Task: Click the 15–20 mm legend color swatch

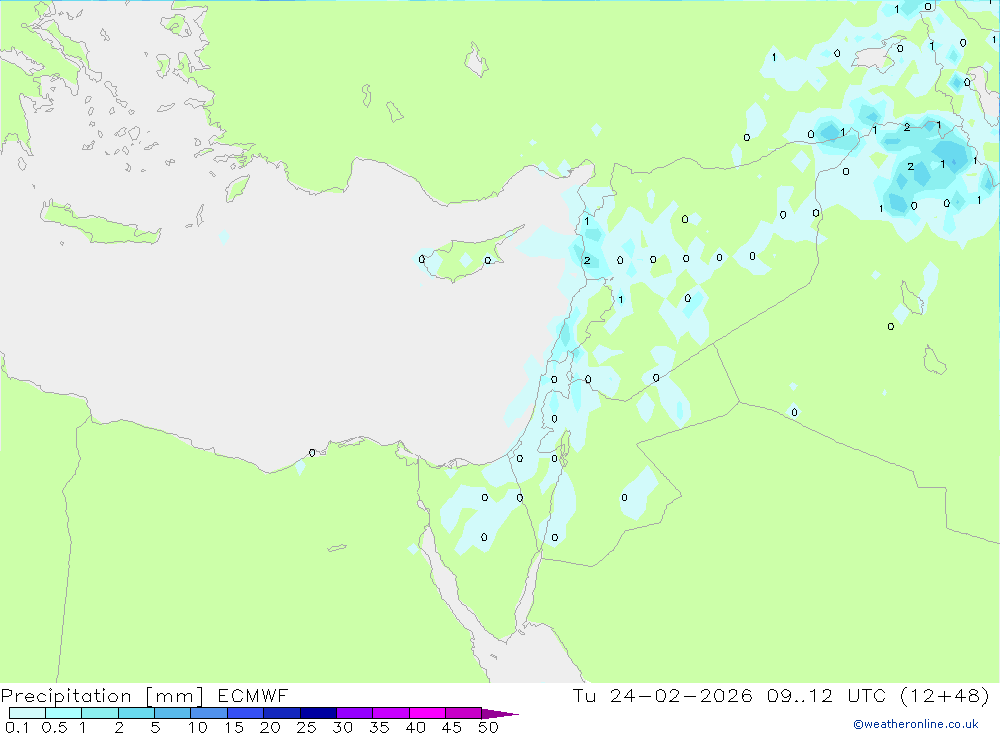Action: pyautogui.click(x=245, y=713)
